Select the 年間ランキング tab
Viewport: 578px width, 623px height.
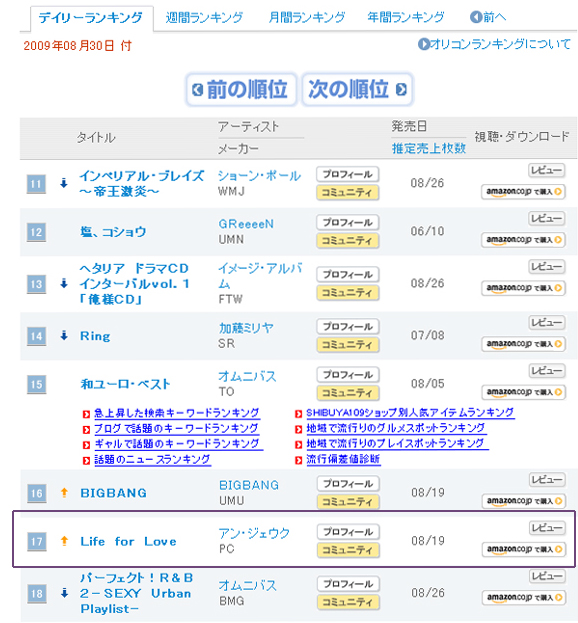point(406,17)
